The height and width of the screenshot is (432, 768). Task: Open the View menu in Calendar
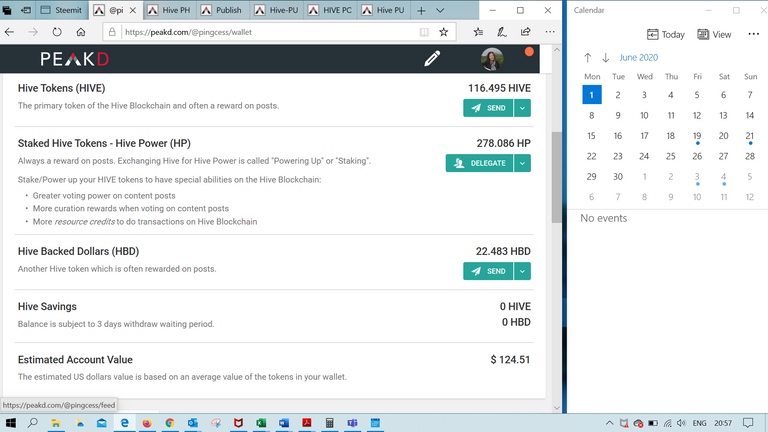(714, 35)
